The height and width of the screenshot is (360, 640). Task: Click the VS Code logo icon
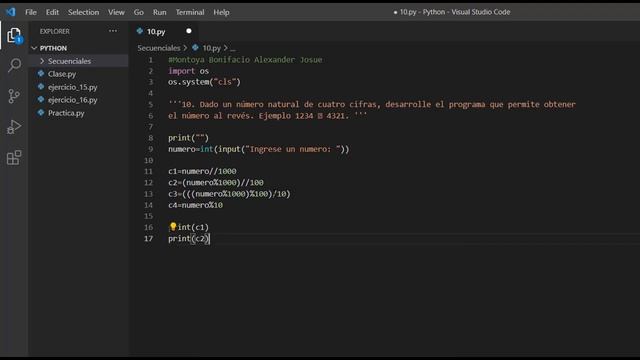click(x=11, y=12)
